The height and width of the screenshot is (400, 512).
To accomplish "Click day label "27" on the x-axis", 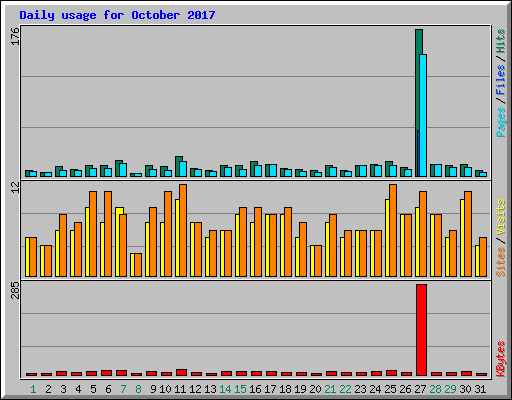I will pyautogui.click(x=420, y=389).
